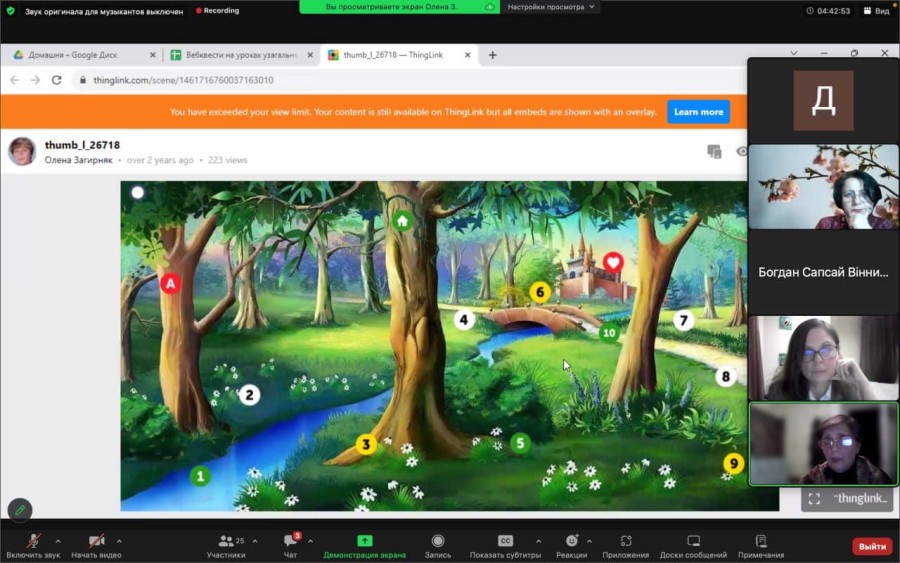Open white hotspot number 8
Viewport: 900px width, 563px height.
[x=726, y=376]
